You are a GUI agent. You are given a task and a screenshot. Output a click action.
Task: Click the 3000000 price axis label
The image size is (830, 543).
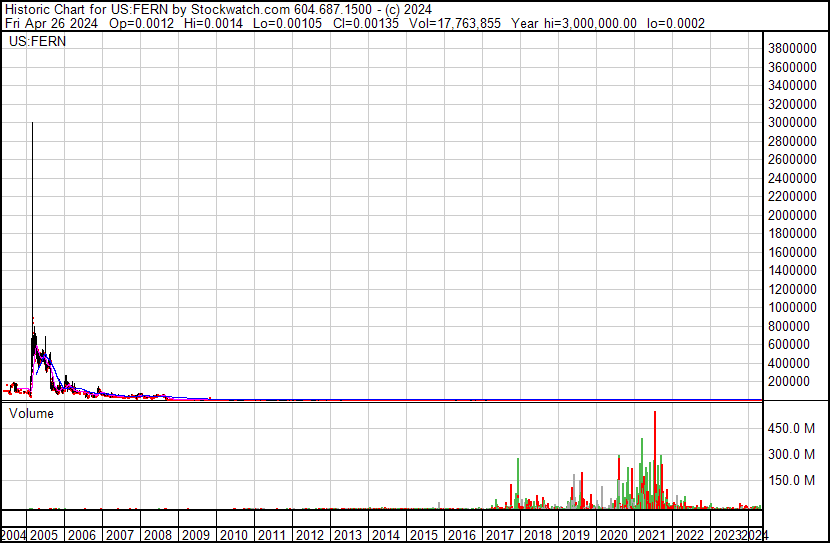[x=792, y=122]
